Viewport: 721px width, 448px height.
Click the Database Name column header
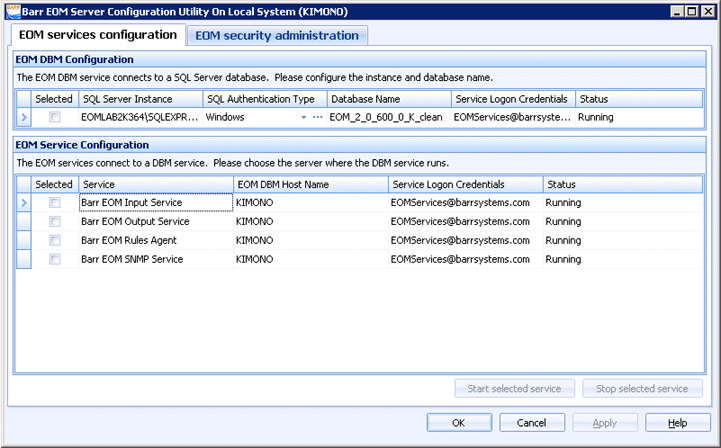(x=389, y=99)
